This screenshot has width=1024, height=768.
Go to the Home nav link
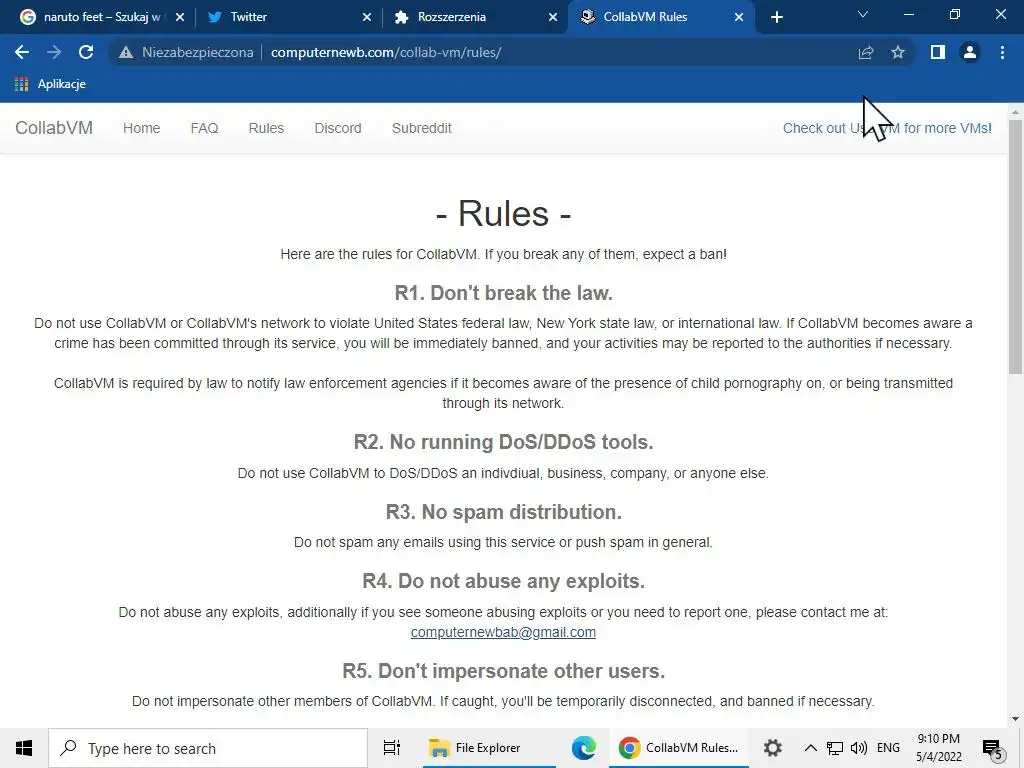(x=142, y=128)
